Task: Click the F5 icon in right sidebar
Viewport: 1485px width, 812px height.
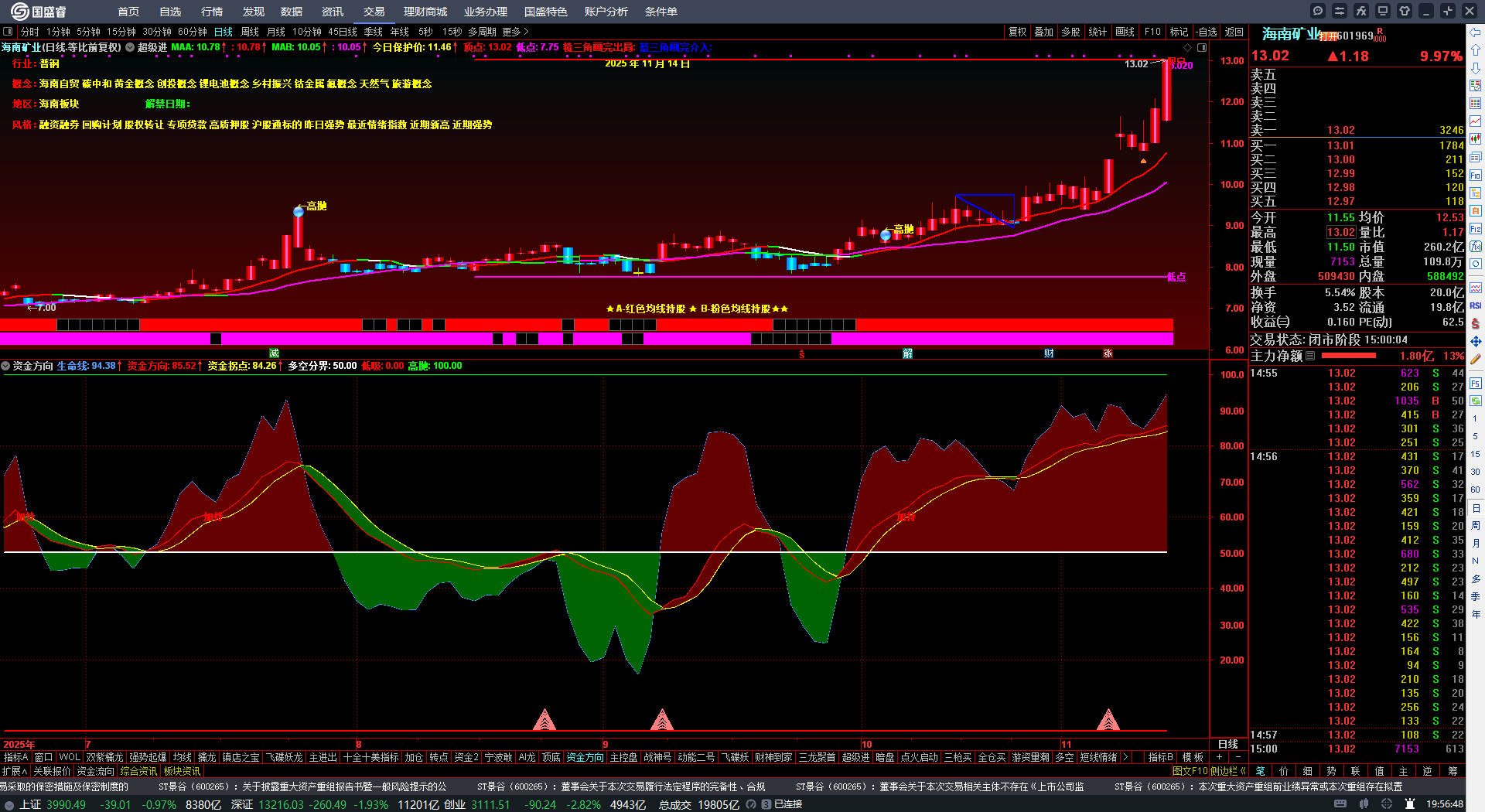Action: coord(1476,383)
